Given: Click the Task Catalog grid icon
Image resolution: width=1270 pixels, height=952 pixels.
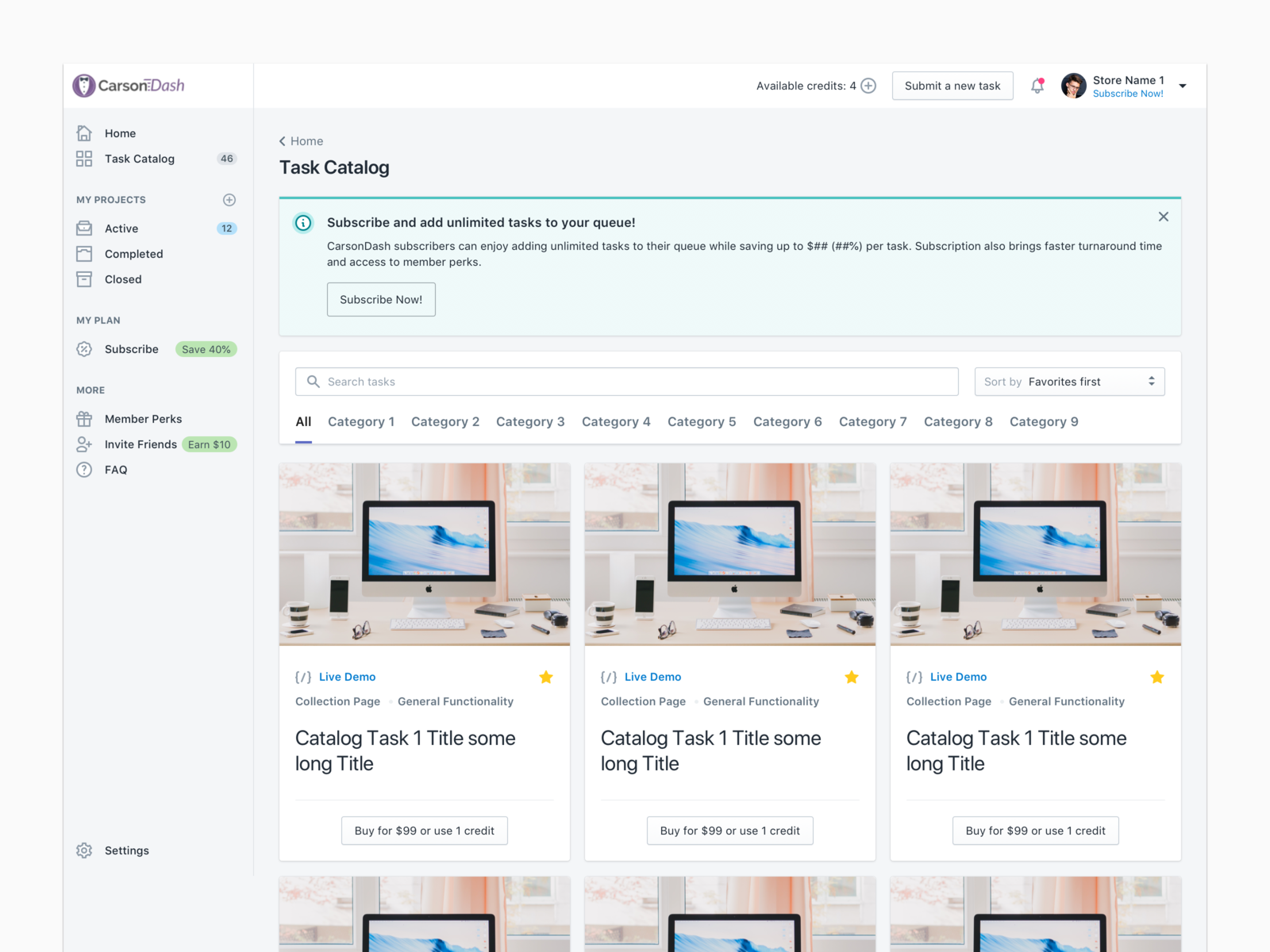Looking at the screenshot, I should [84, 159].
